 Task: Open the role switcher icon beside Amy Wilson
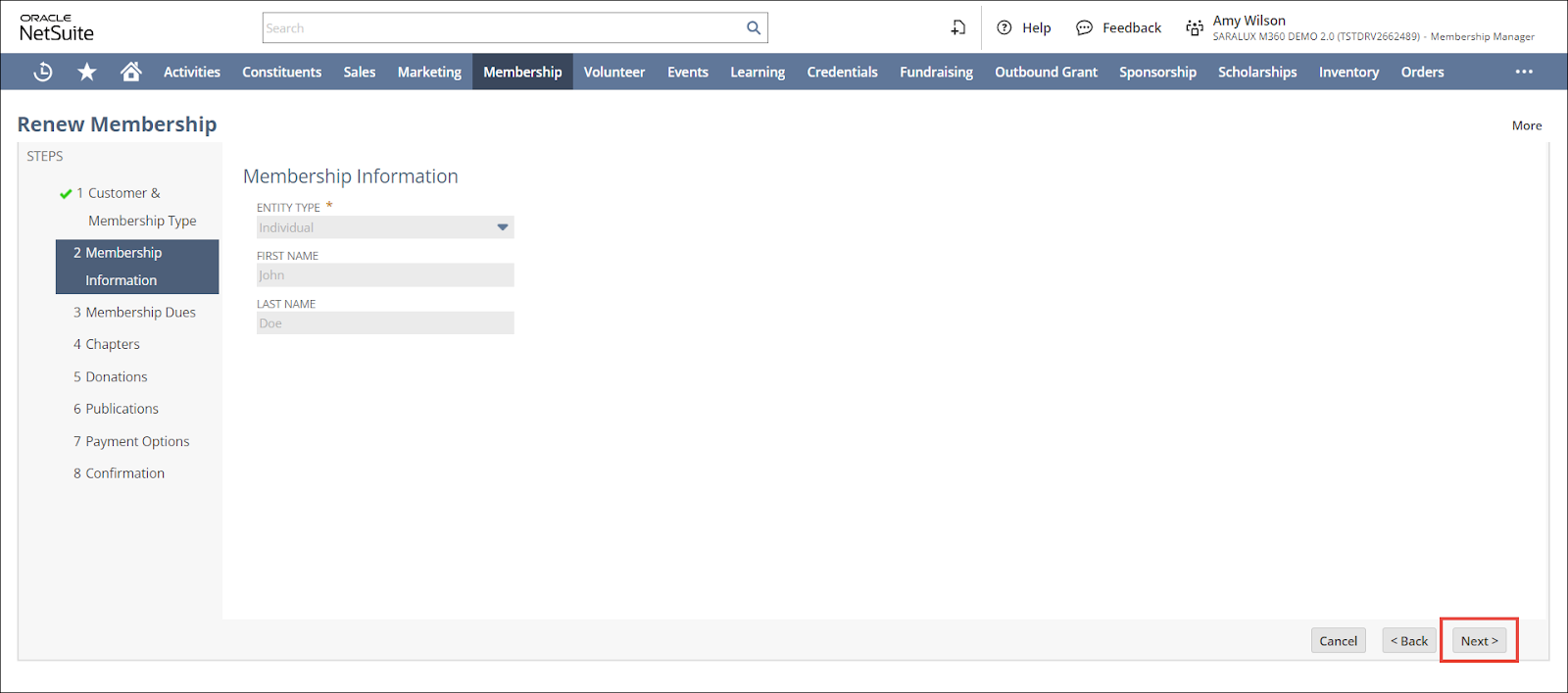(x=1194, y=28)
